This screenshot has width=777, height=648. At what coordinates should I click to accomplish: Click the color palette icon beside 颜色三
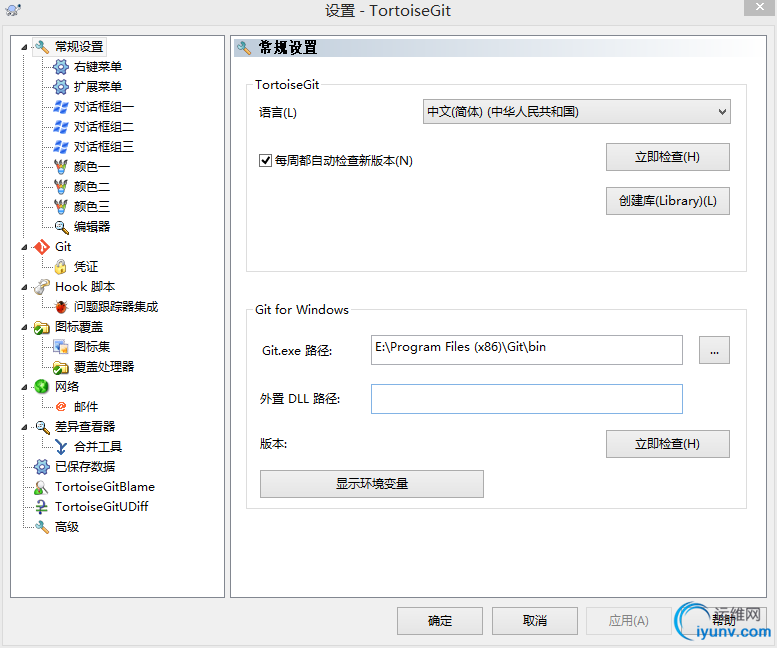tap(60, 207)
